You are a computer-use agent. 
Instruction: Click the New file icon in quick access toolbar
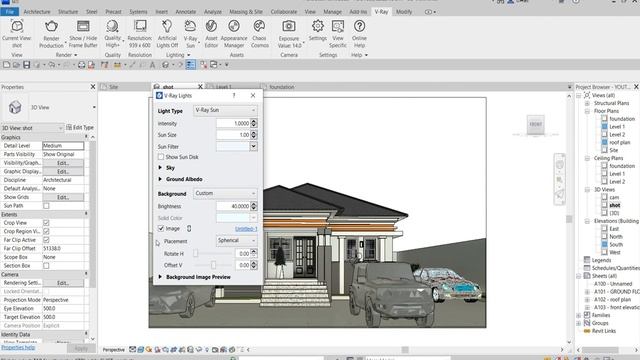coord(6,64)
